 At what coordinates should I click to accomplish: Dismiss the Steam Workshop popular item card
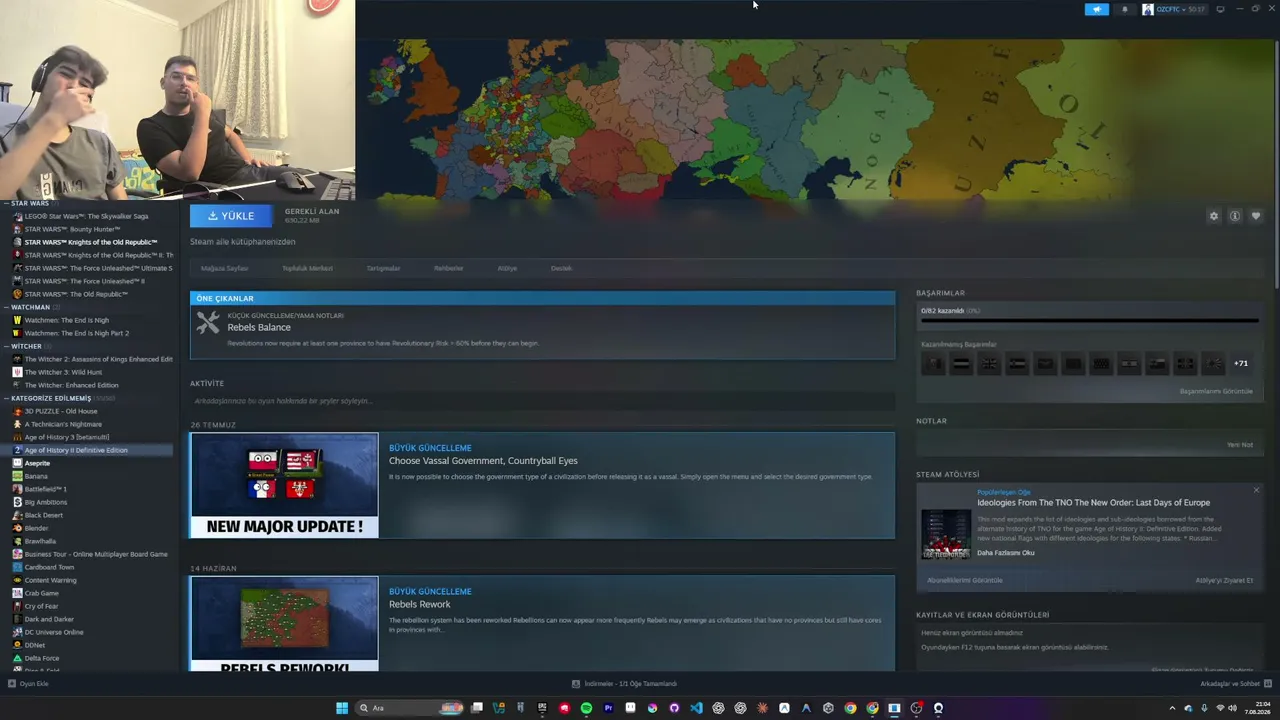1256,490
